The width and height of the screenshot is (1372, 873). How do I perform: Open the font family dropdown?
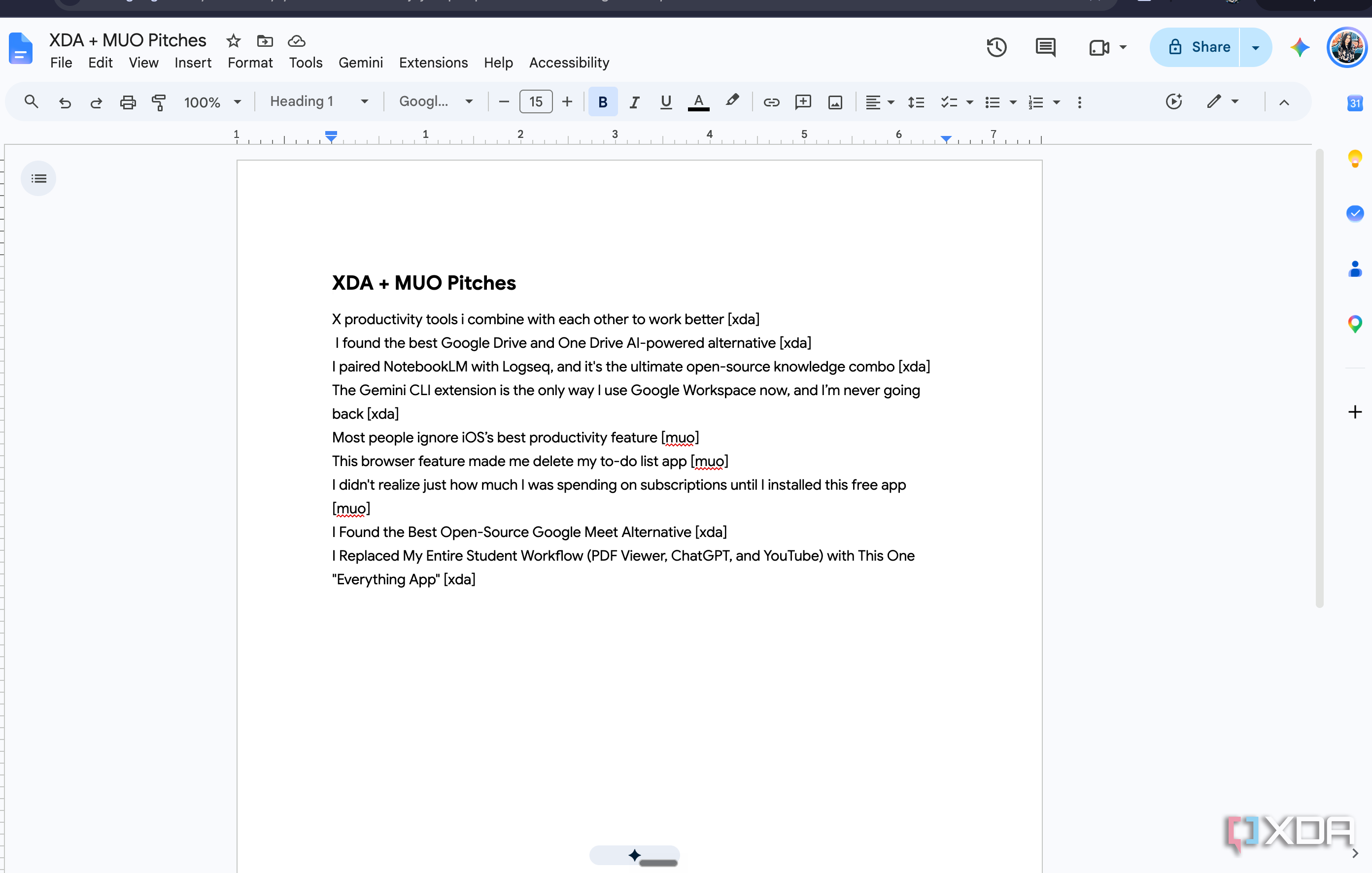click(436, 101)
